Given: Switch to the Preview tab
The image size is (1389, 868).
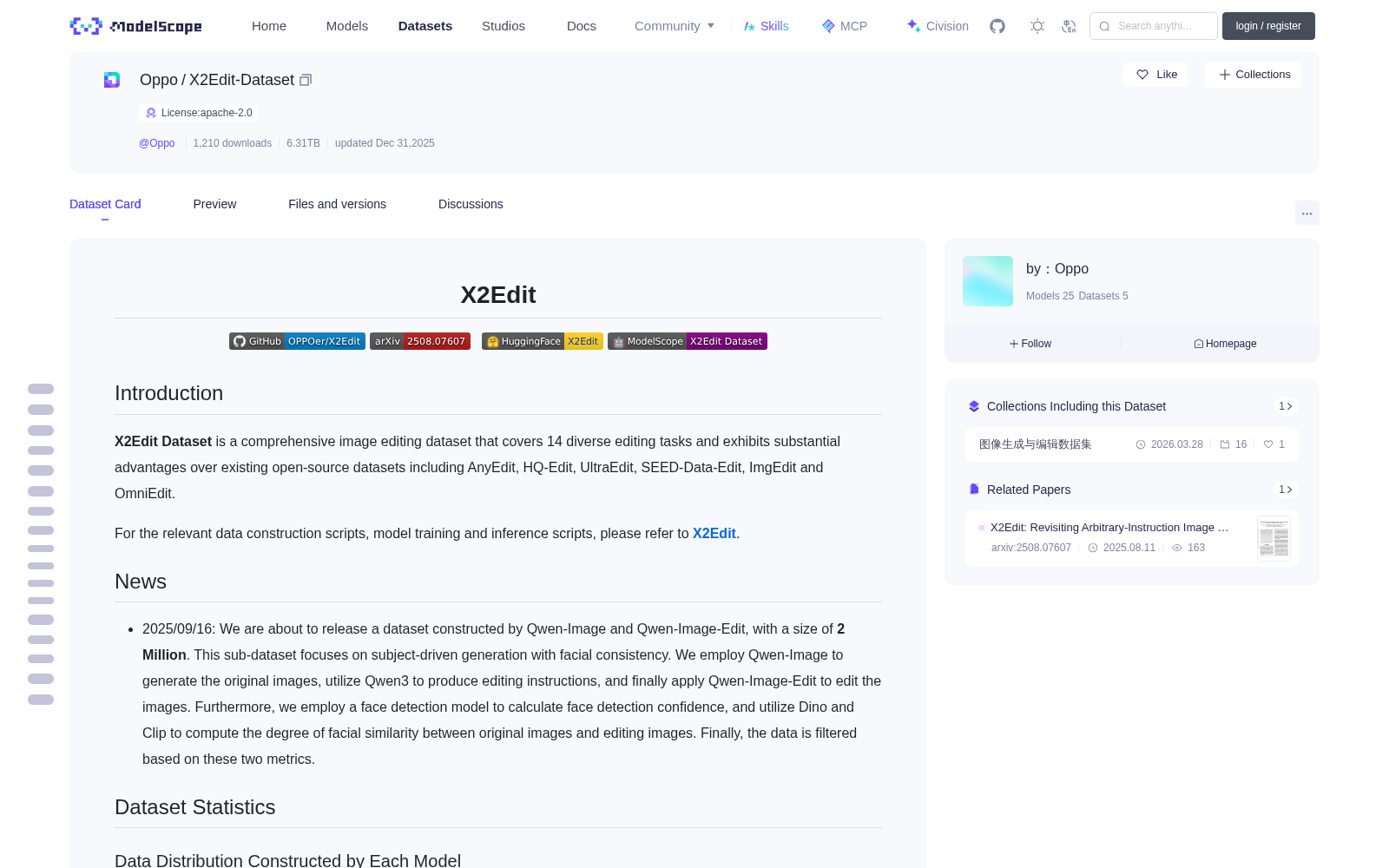Looking at the screenshot, I should pyautogui.click(x=214, y=204).
